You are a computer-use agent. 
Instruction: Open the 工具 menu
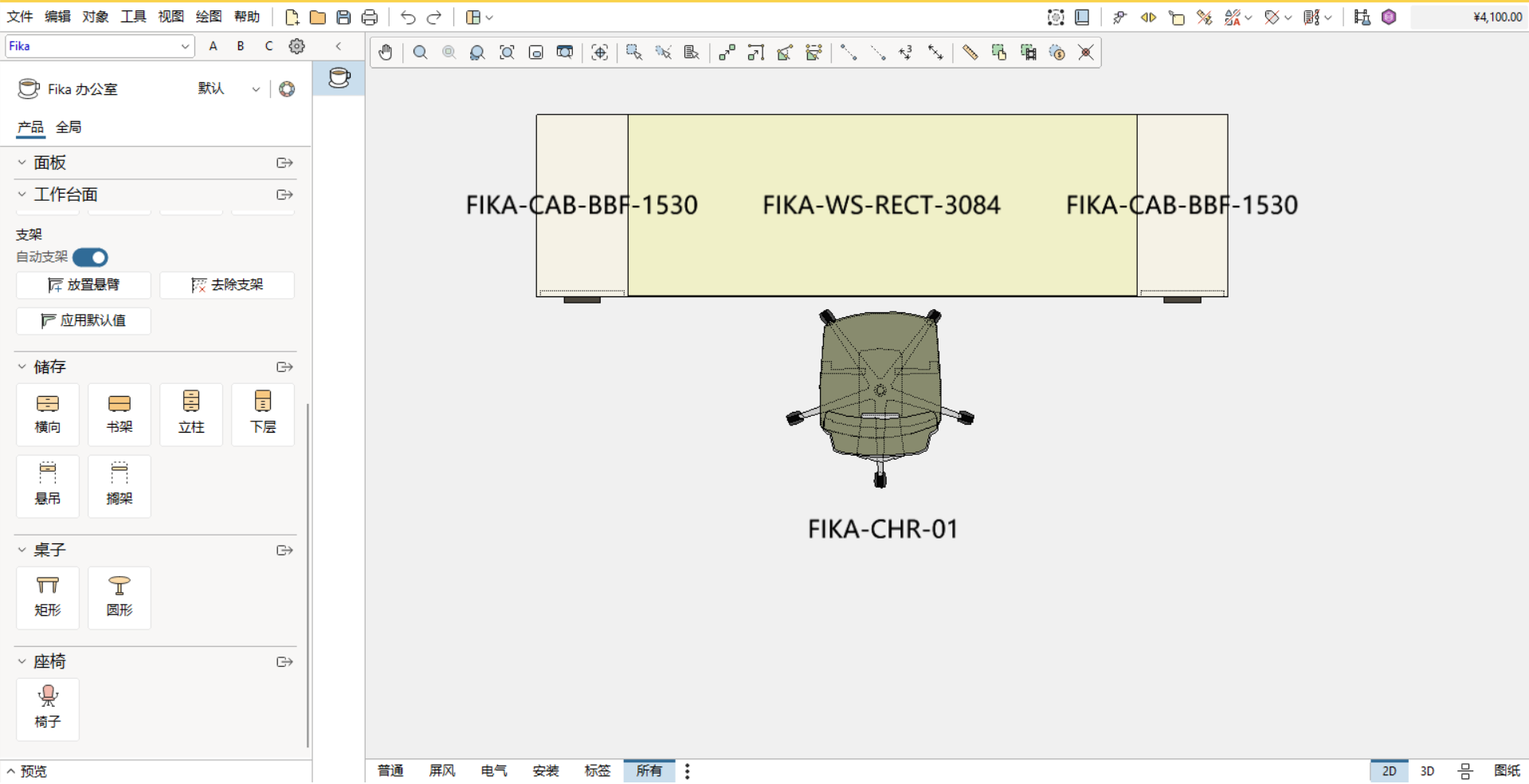[133, 17]
